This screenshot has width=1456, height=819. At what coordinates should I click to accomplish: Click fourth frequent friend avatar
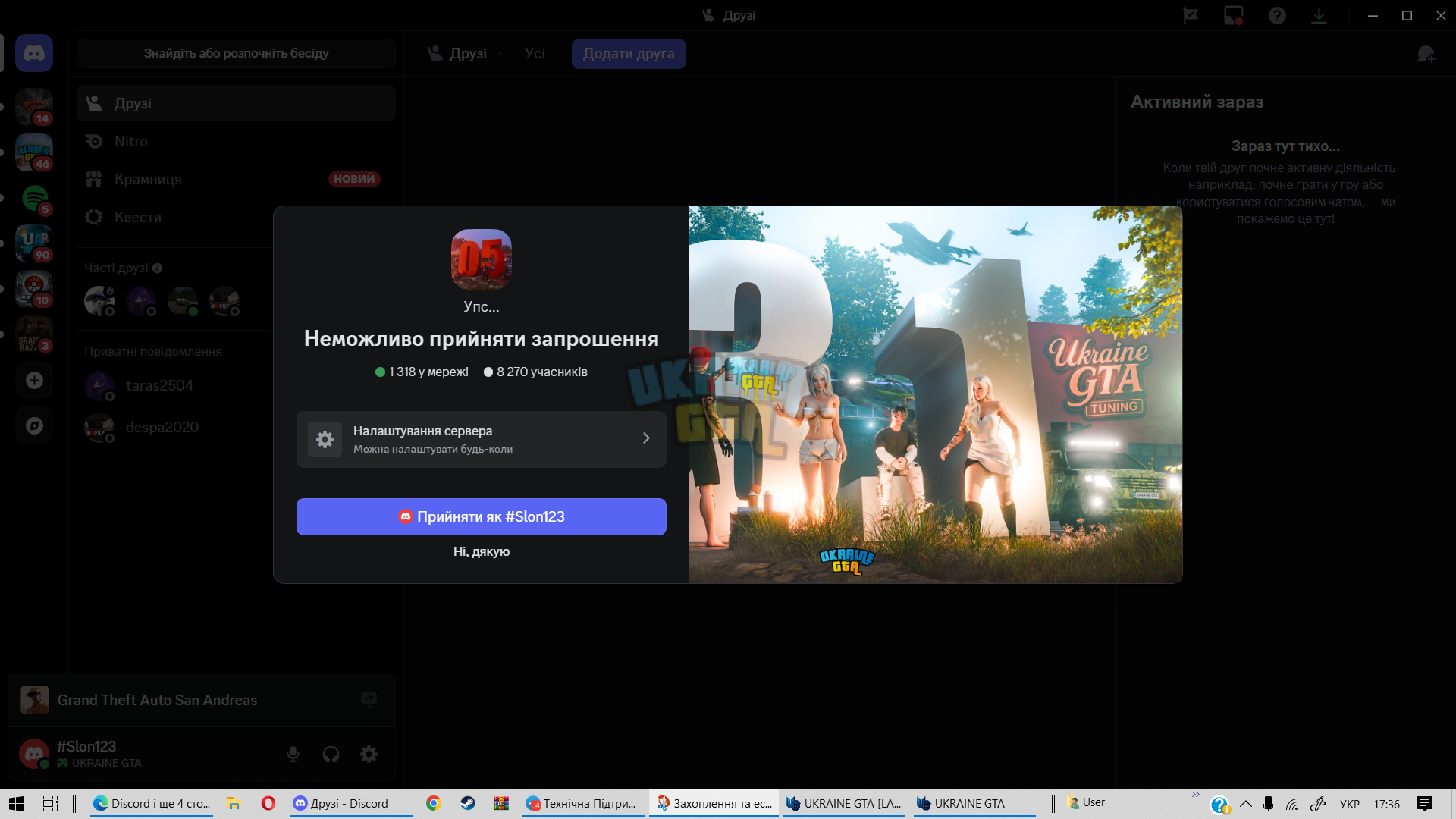click(x=224, y=301)
